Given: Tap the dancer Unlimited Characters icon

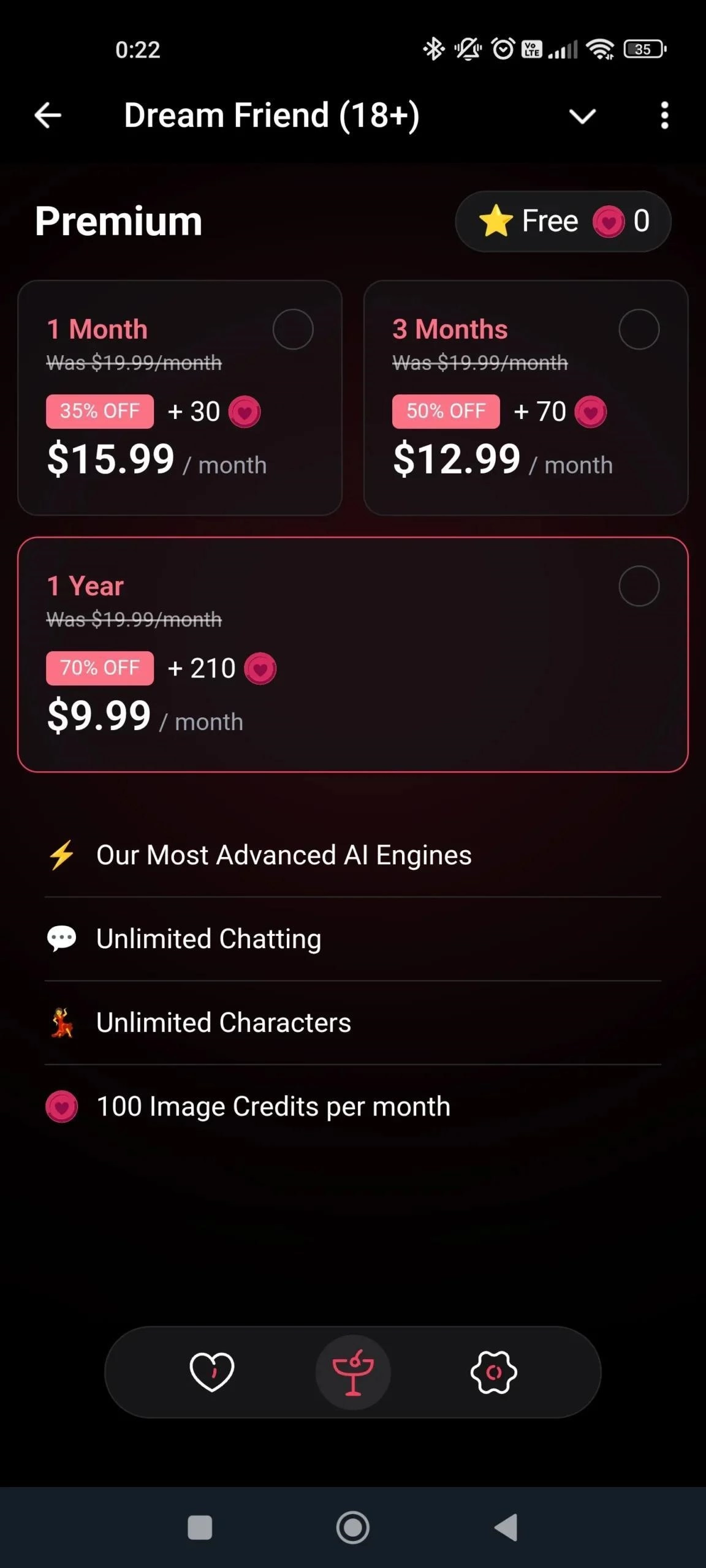Looking at the screenshot, I should click(x=62, y=1023).
